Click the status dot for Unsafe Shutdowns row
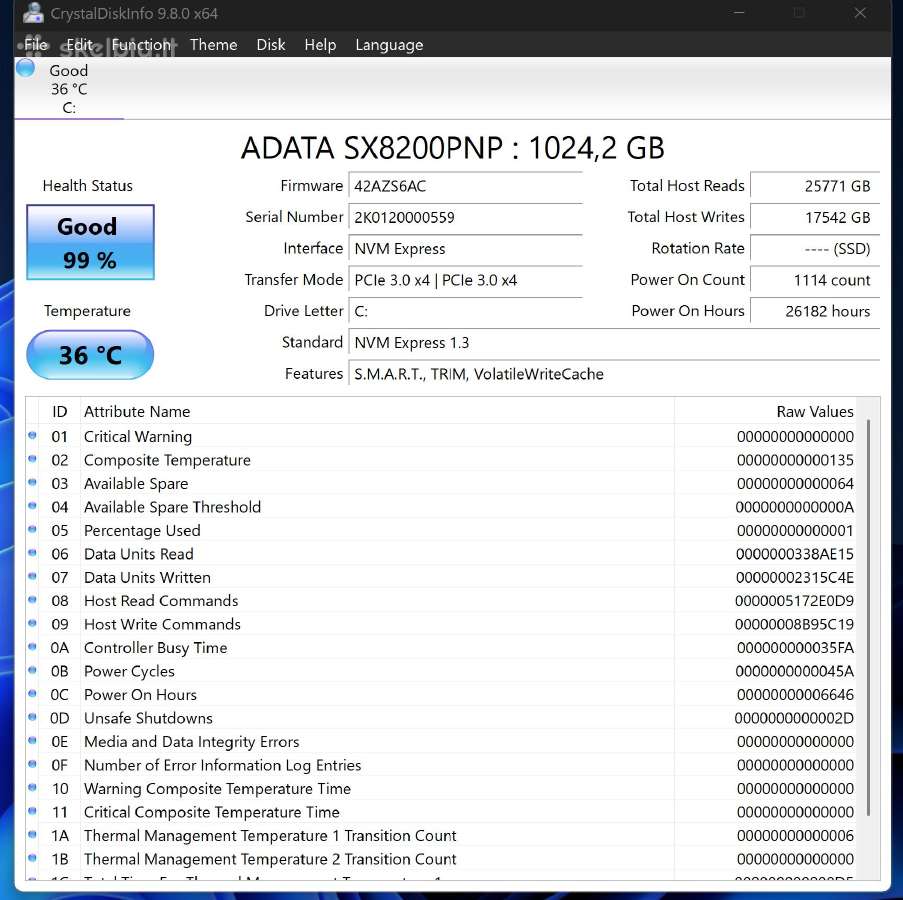The width and height of the screenshot is (903, 900). 32,717
